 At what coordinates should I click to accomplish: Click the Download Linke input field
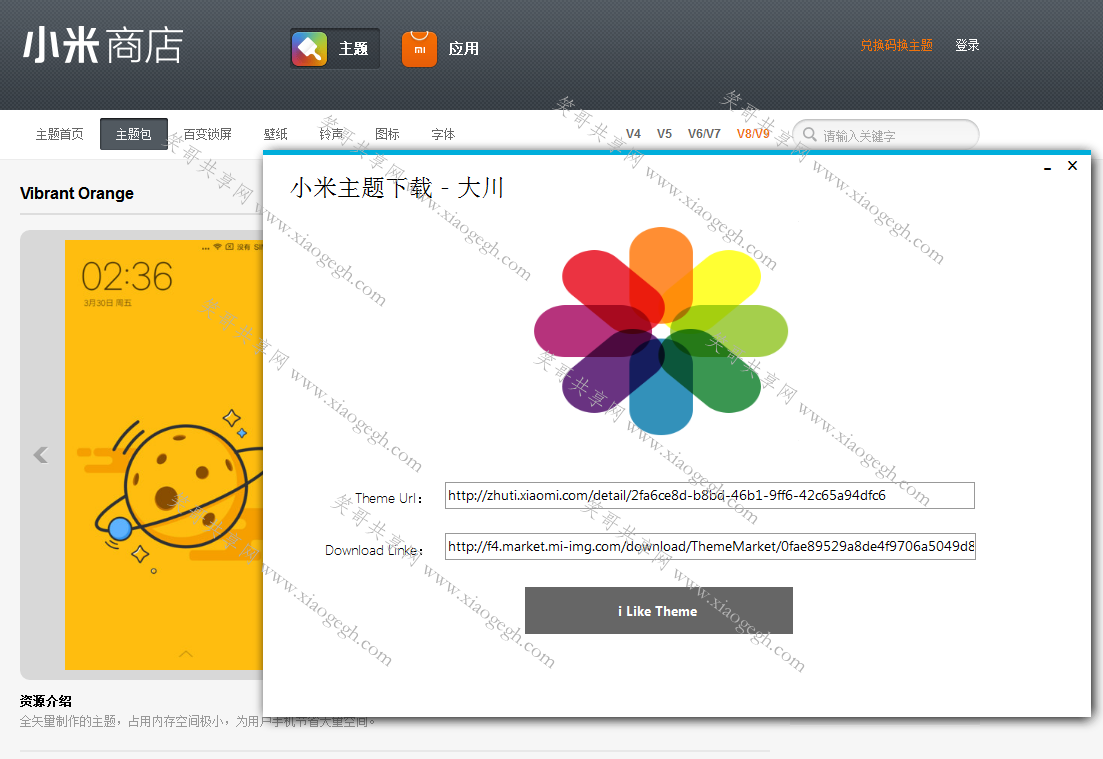point(710,546)
